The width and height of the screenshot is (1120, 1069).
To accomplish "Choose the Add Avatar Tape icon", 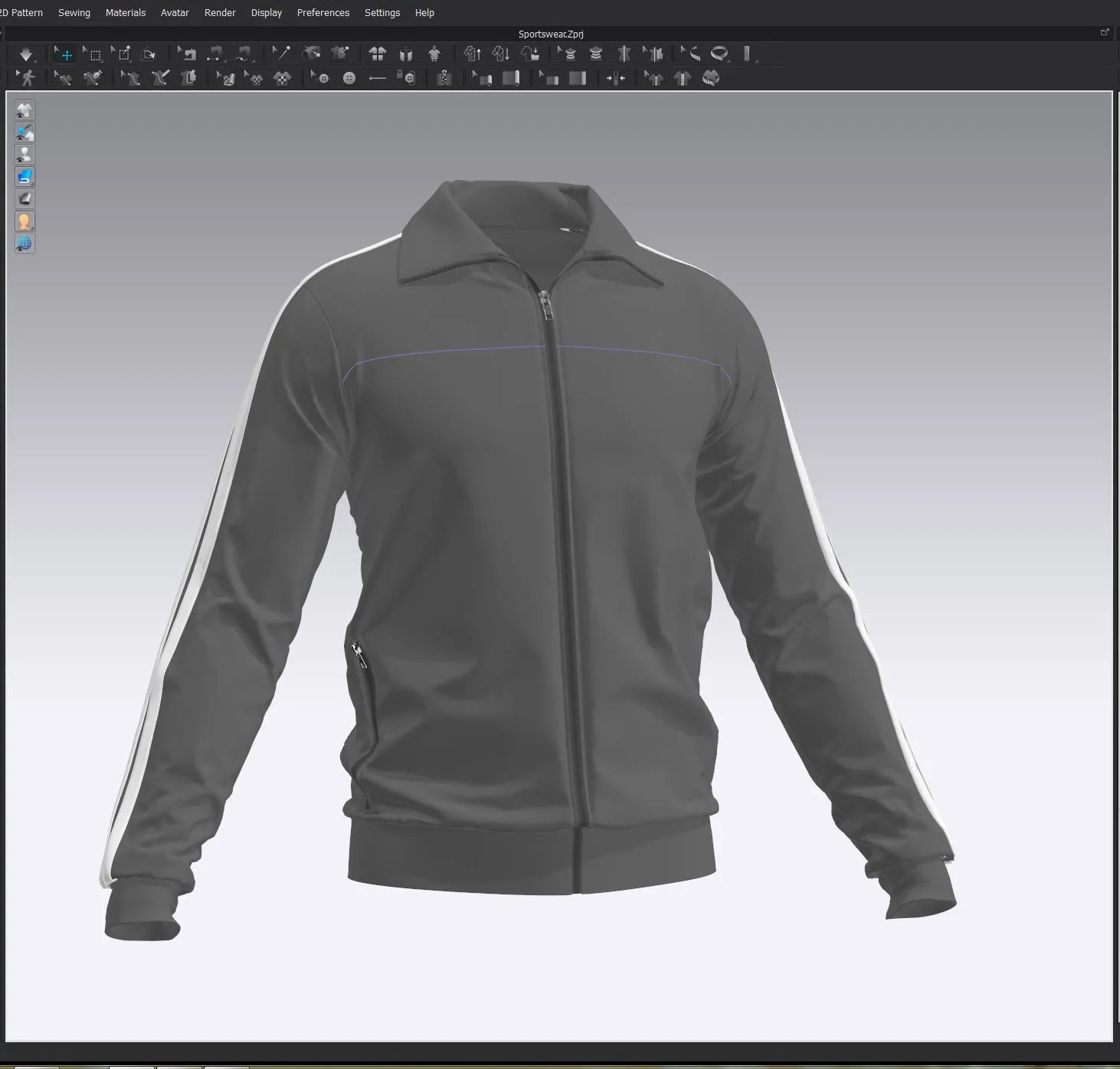I will [596, 54].
